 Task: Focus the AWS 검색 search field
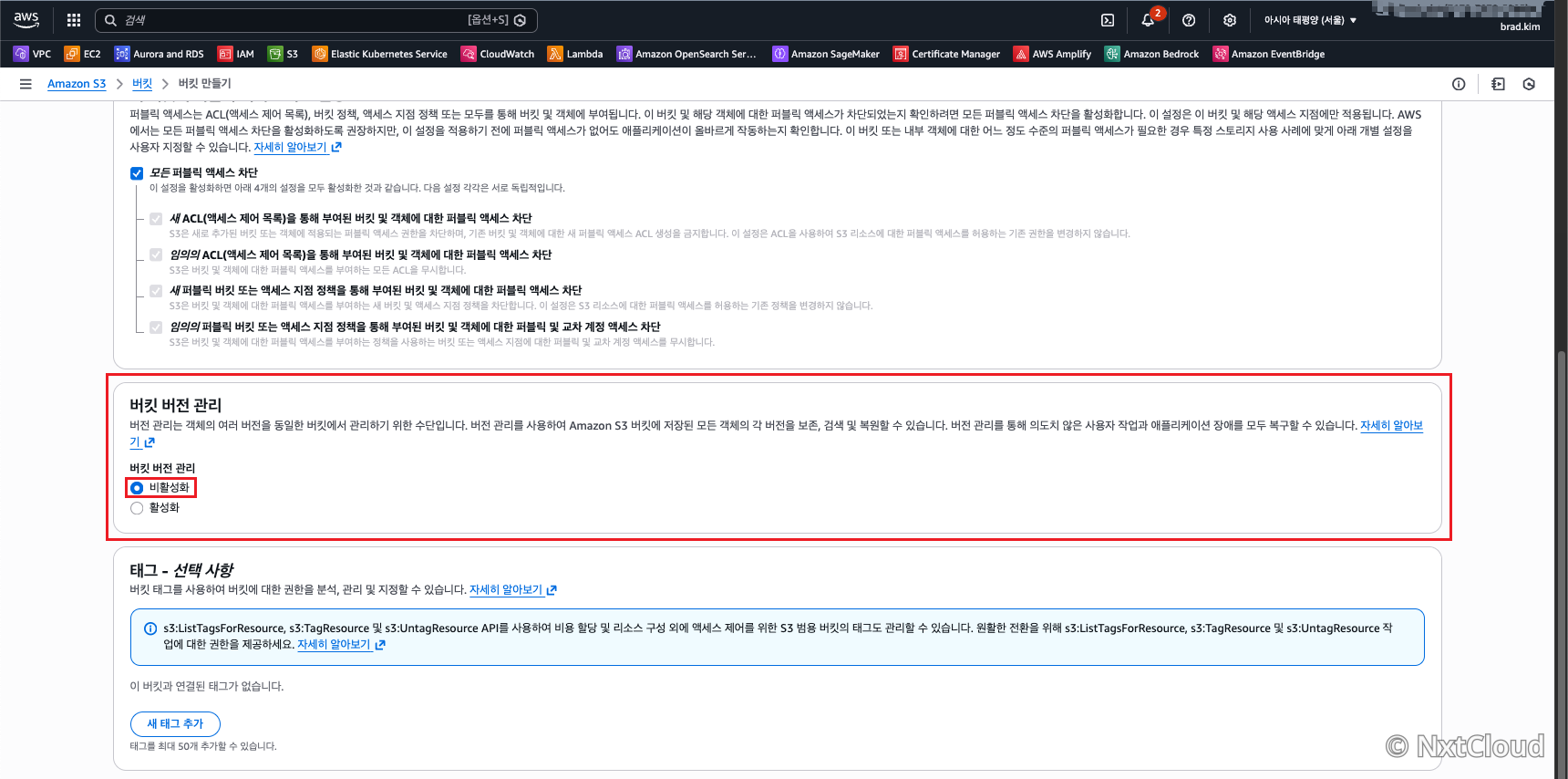(x=315, y=20)
